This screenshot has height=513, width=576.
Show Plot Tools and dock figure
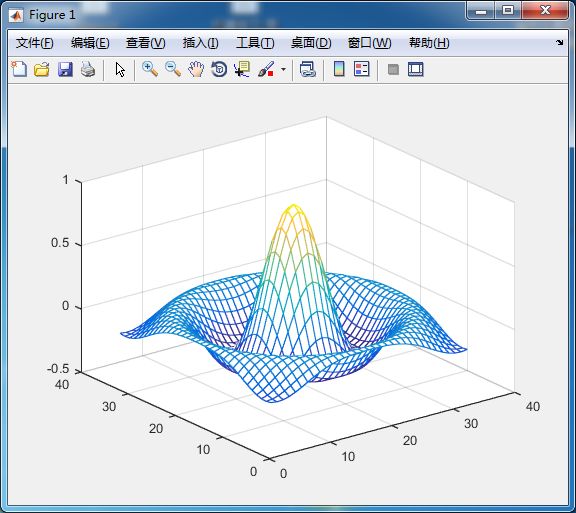pyautogui.click(x=416, y=69)
